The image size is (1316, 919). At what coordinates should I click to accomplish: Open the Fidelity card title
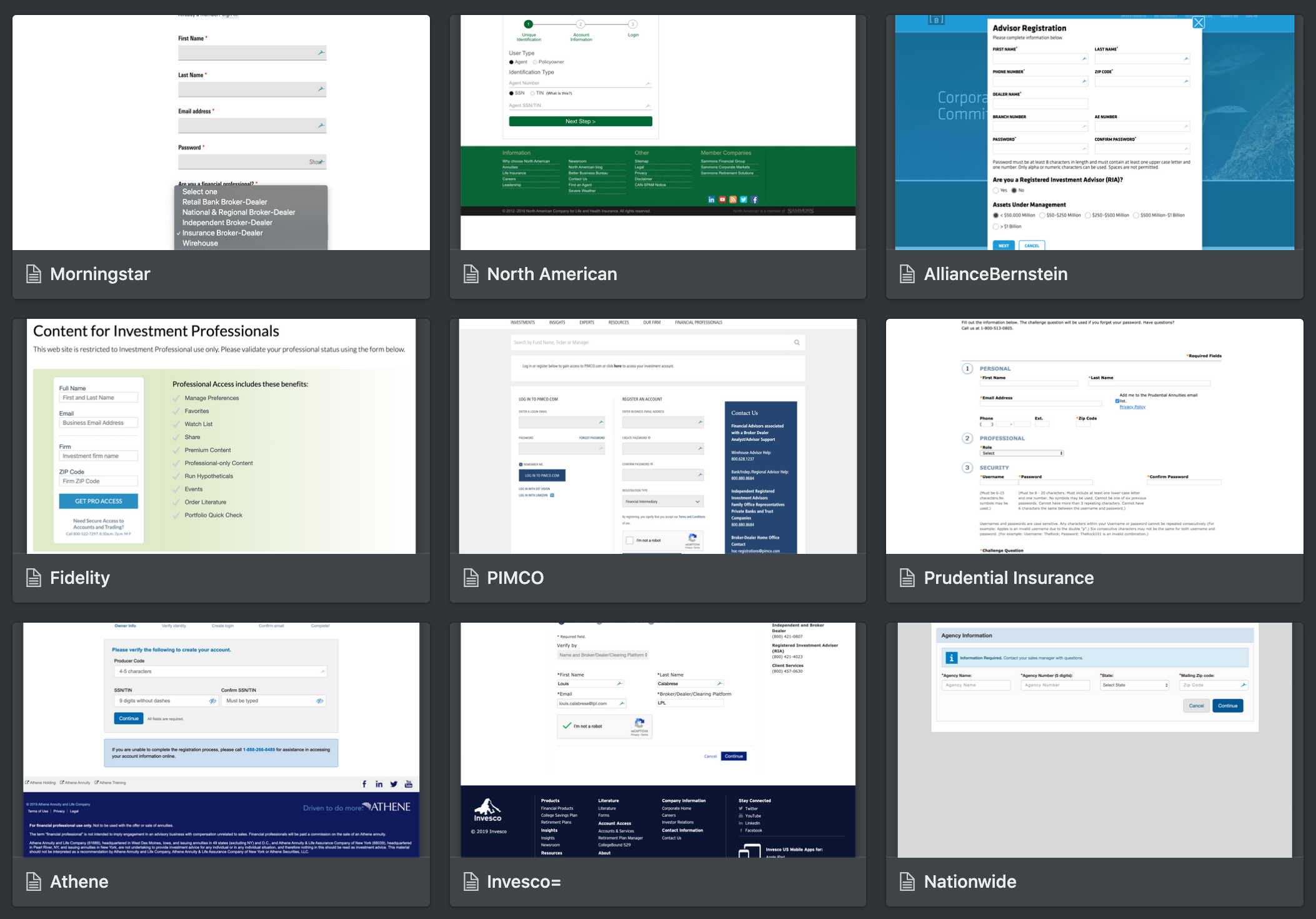(x=80, y=578)
